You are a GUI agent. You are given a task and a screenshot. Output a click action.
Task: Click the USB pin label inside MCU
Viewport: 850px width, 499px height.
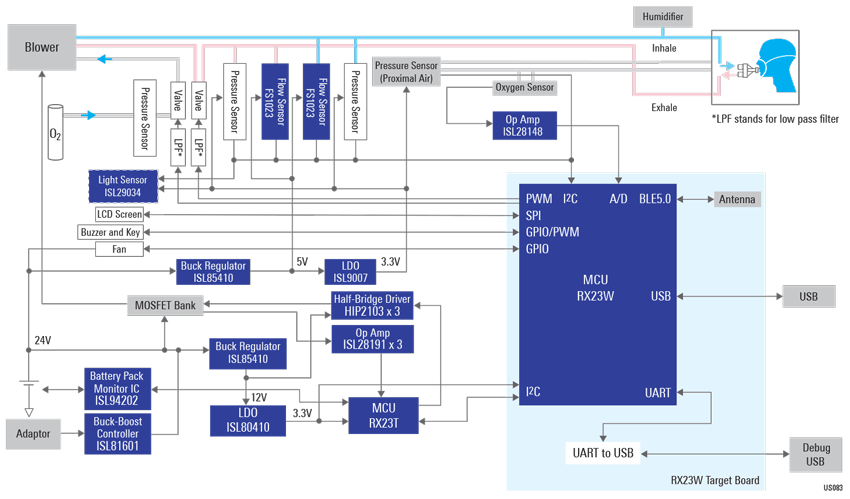[661, 296]
